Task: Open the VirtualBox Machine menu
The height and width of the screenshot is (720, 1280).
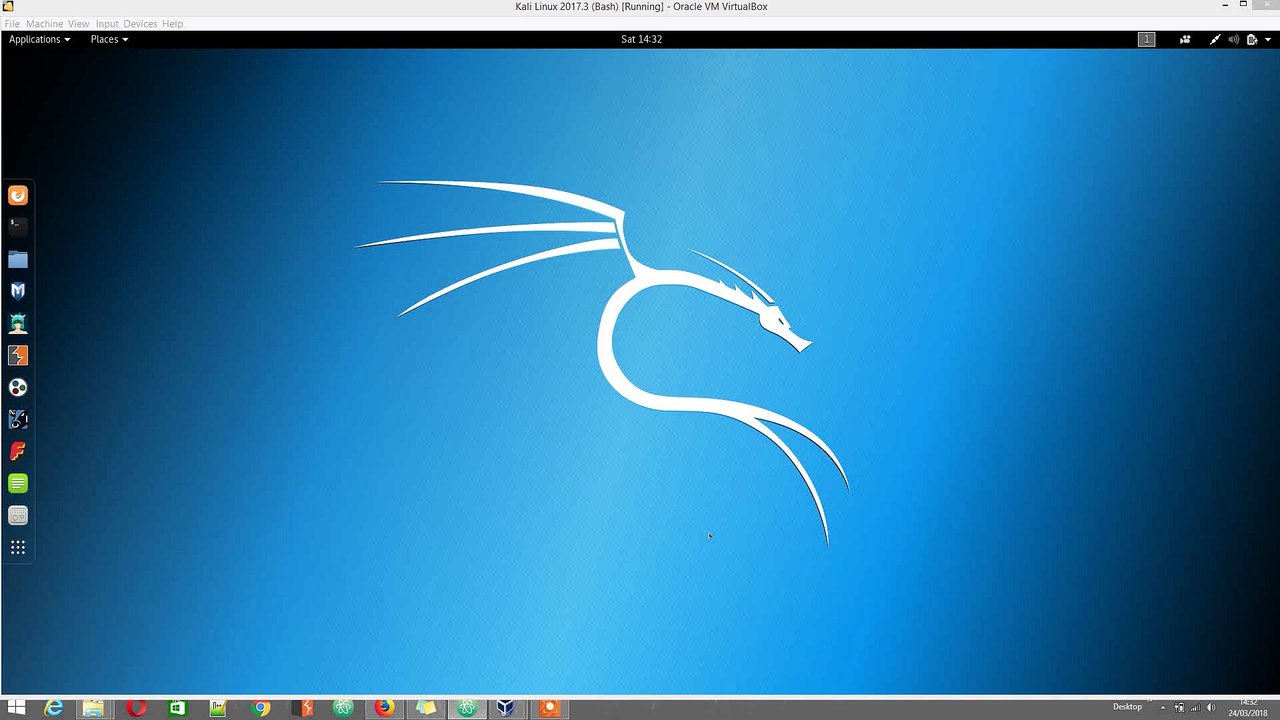Action: (x=44, y=24)
